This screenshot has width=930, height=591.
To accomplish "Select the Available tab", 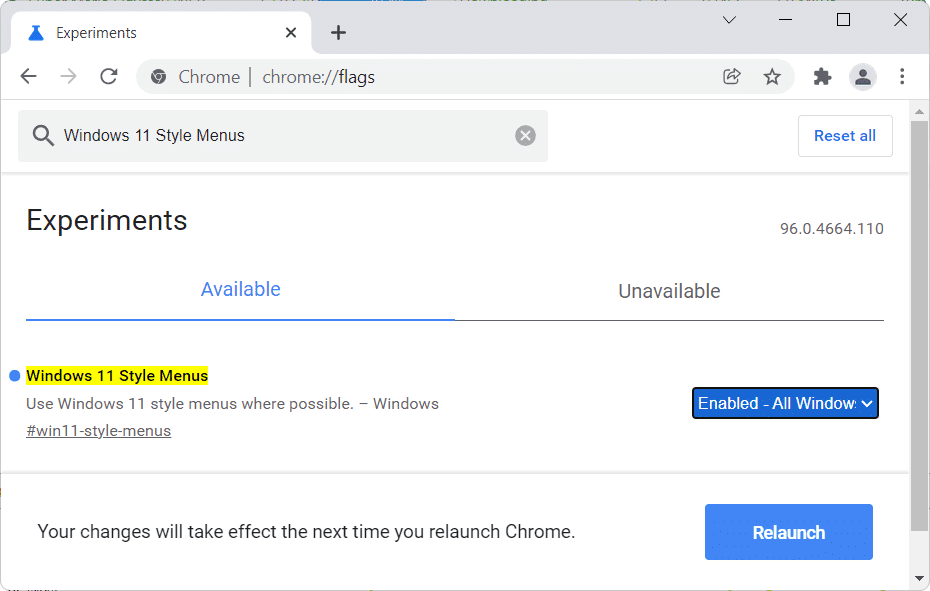I will [x=240, y=290].
